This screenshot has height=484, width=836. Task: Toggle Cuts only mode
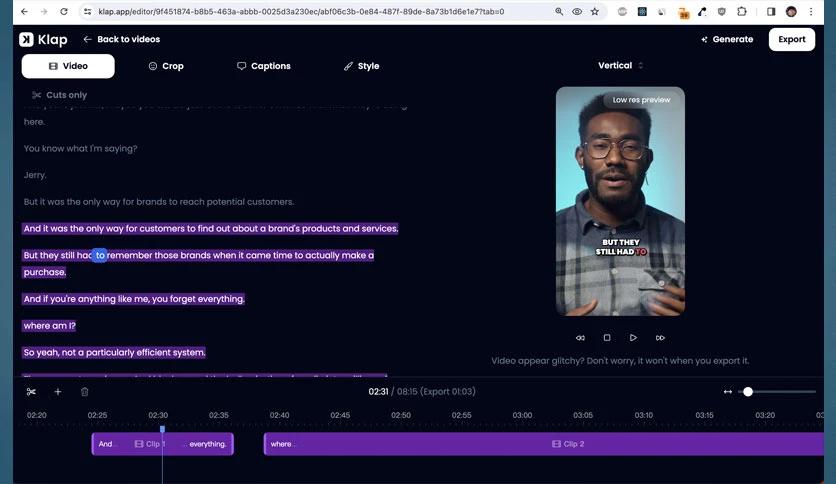[59, 95]
